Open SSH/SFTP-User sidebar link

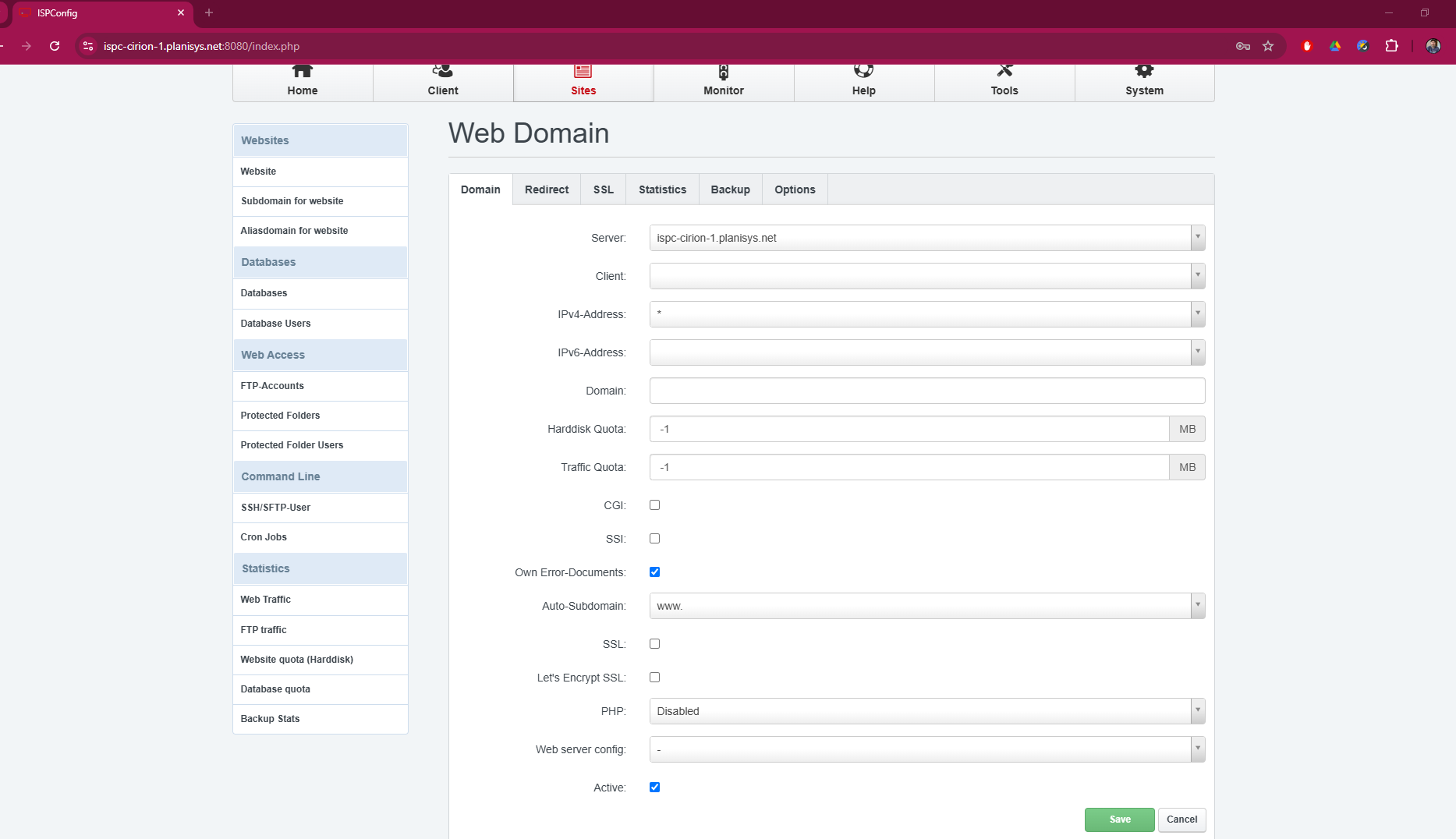click(321, 508)
